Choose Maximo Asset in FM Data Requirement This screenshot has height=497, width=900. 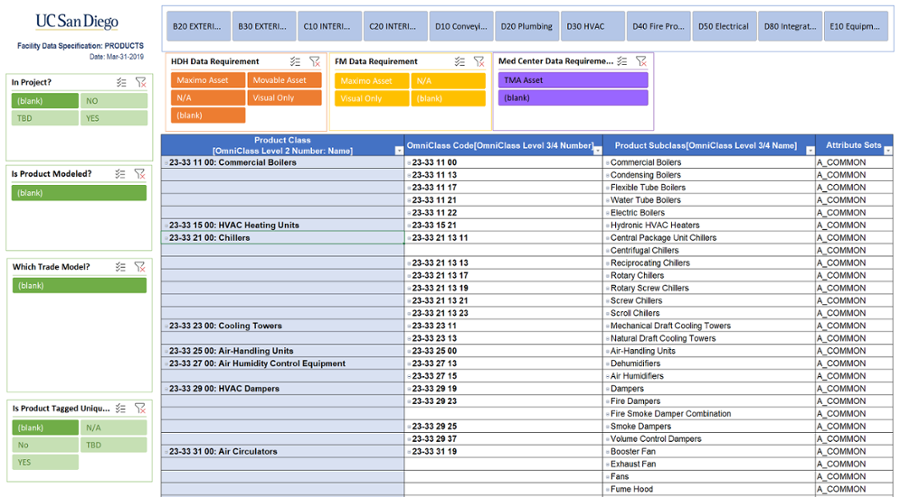click(372, 81)
